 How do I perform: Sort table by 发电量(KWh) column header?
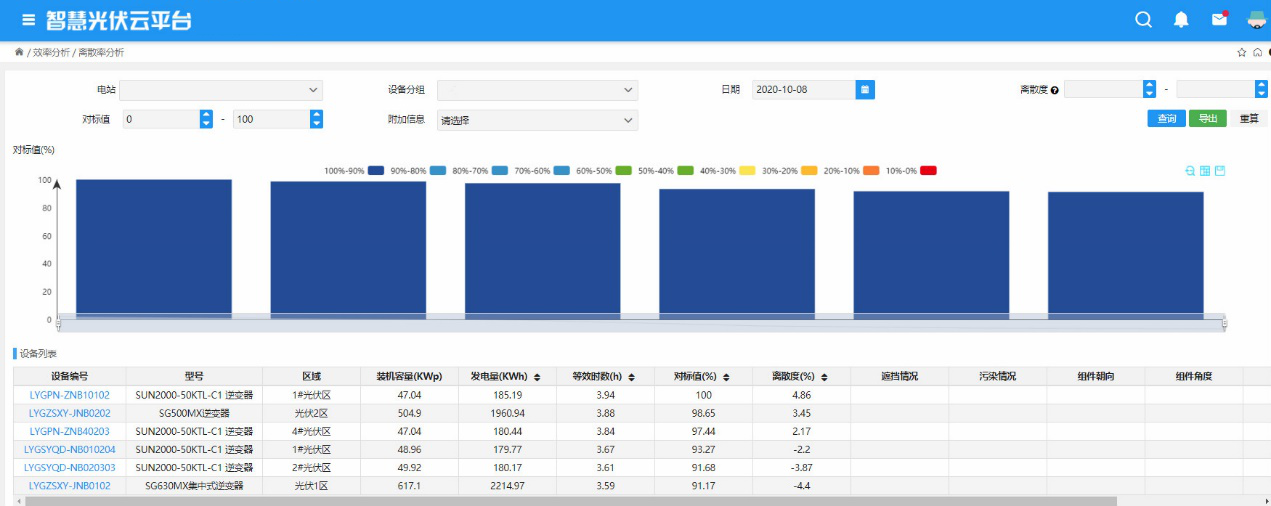[x=505, y=377]
